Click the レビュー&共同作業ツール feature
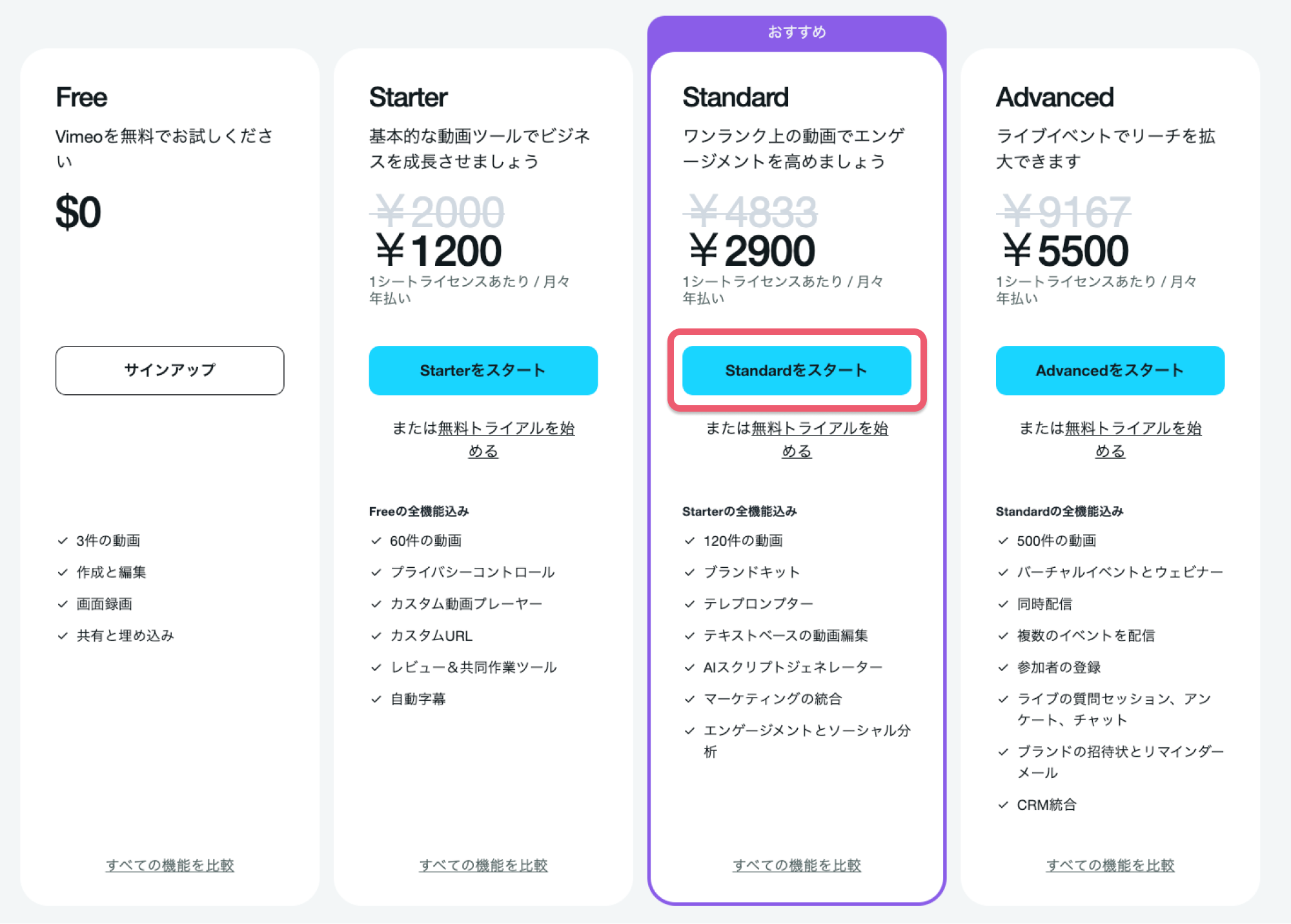The height and width of the screenshot is (924, 1291). 473,667
